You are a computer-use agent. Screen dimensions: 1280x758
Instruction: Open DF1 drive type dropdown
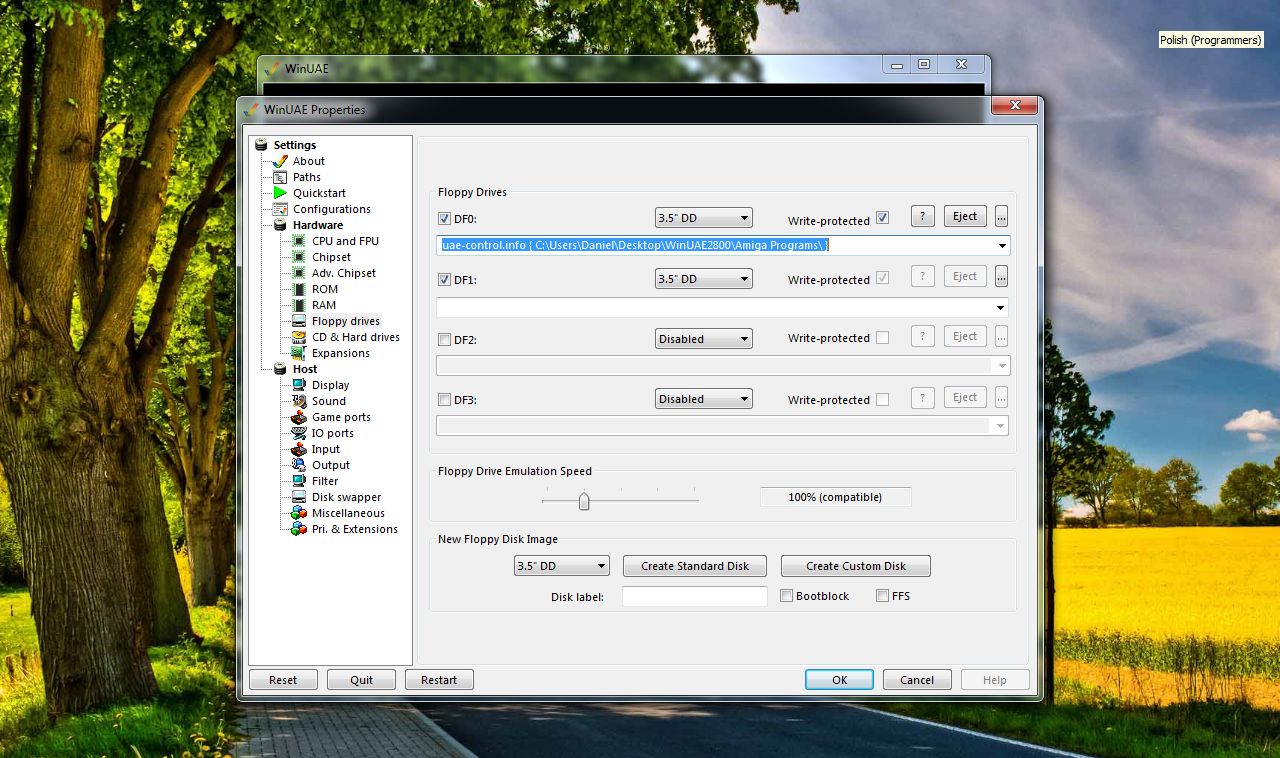point(703,279)
